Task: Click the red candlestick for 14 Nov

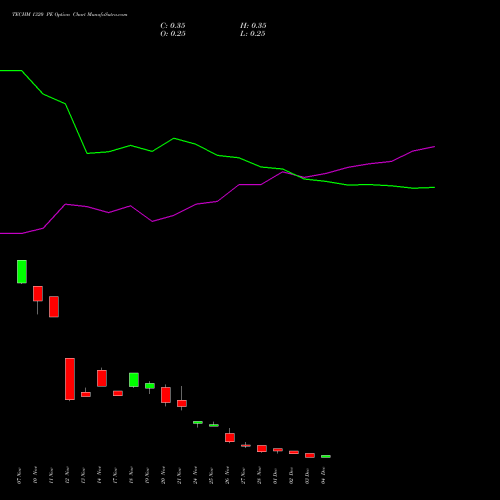Action: pyautogui.click(x=102, y=378)
